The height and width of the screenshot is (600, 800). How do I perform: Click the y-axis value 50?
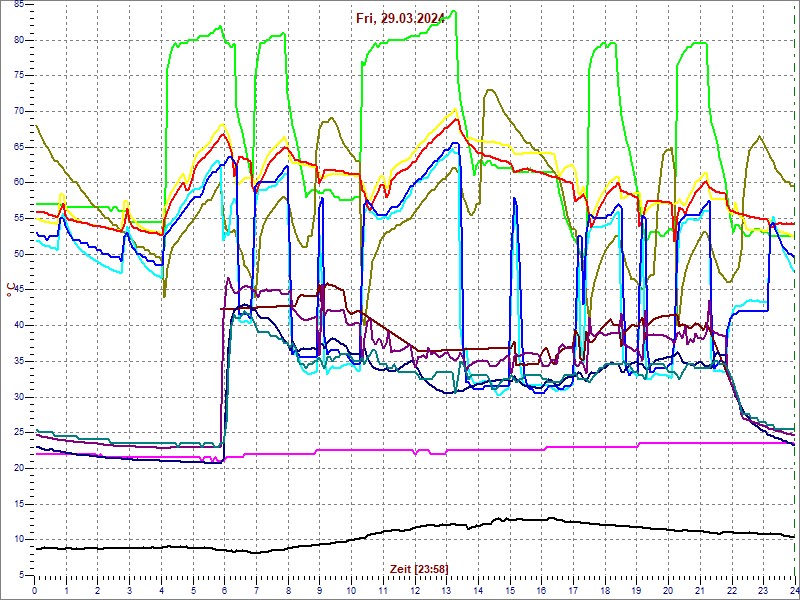18,254
